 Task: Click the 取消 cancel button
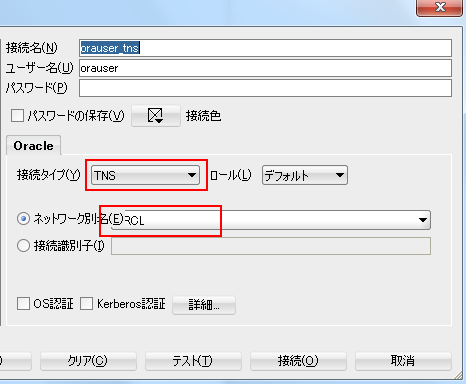tap(403, 361)
